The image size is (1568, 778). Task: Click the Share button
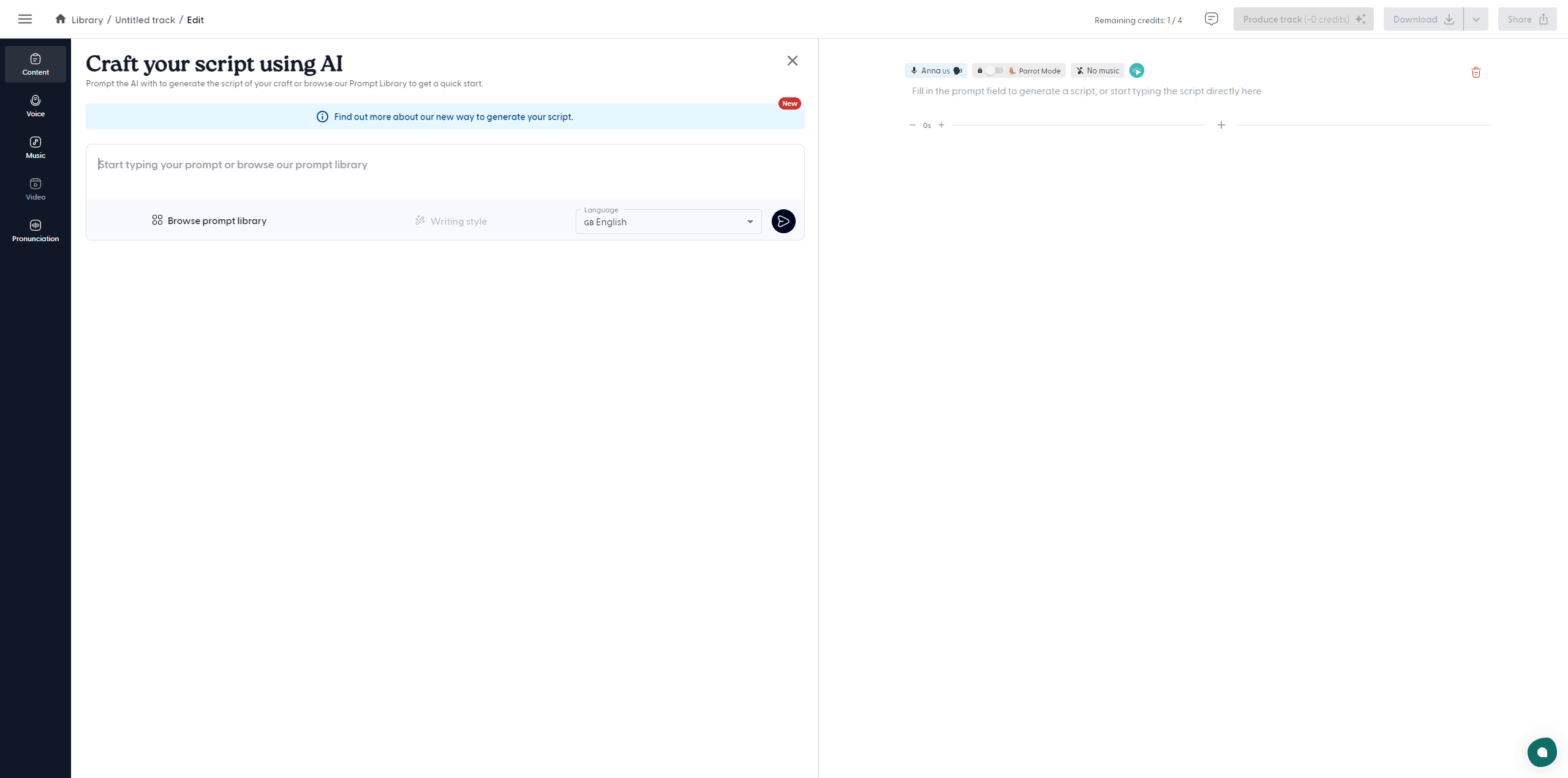[1528, 19]
